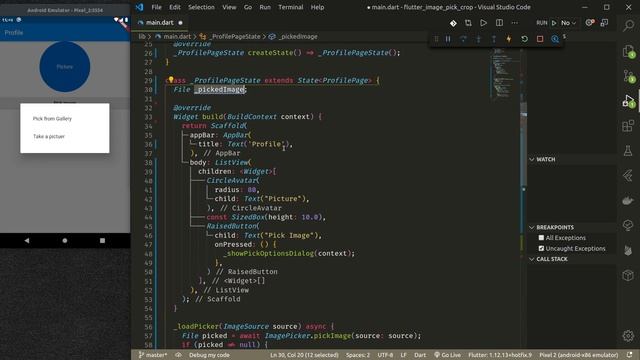Screen dimensions: 640x360
Task: Open the Flutter outline activity icon
Action: pos(628,176)
